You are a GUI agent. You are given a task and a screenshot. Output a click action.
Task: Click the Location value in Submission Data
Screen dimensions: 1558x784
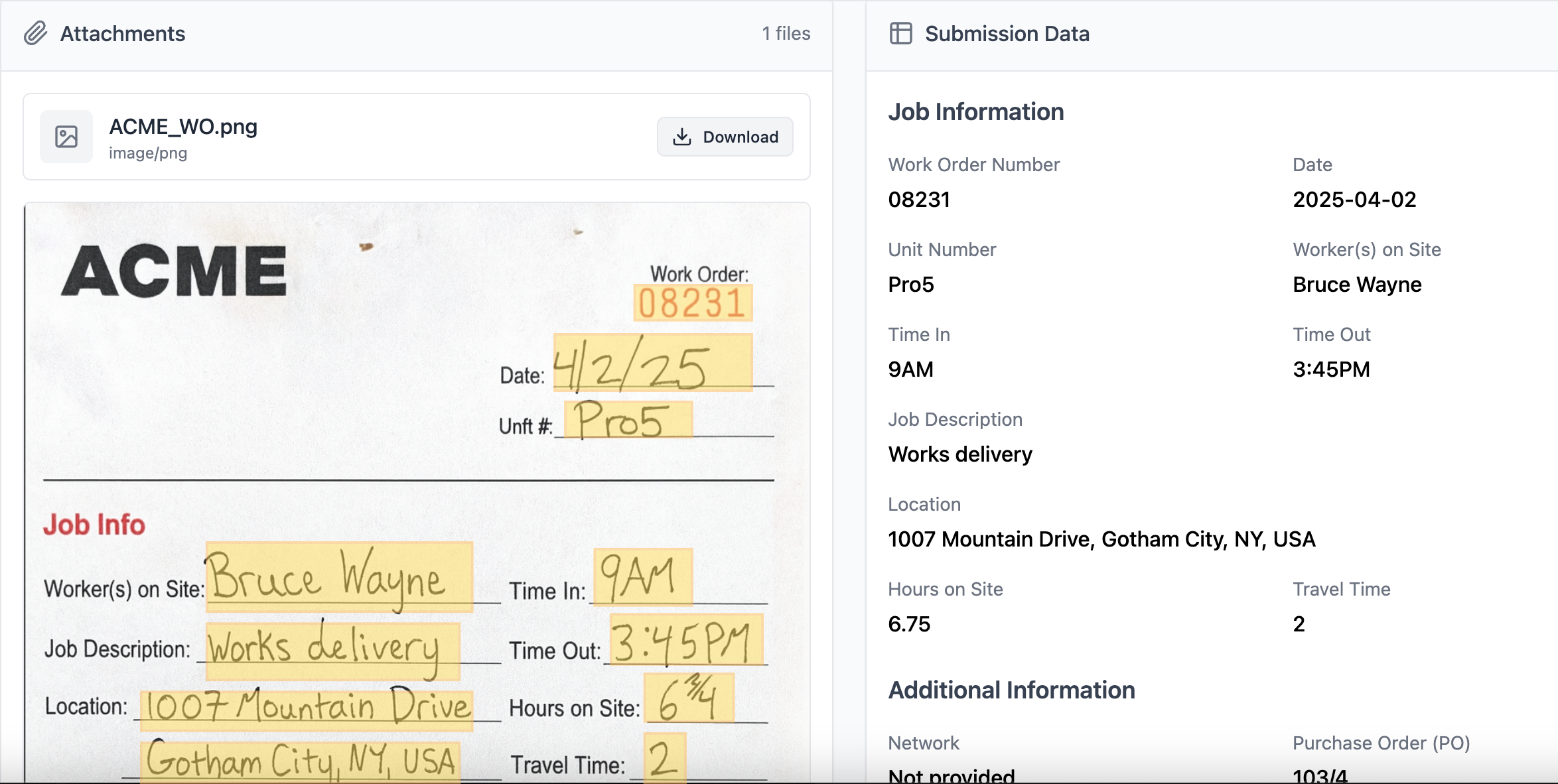pos(1101,539)
